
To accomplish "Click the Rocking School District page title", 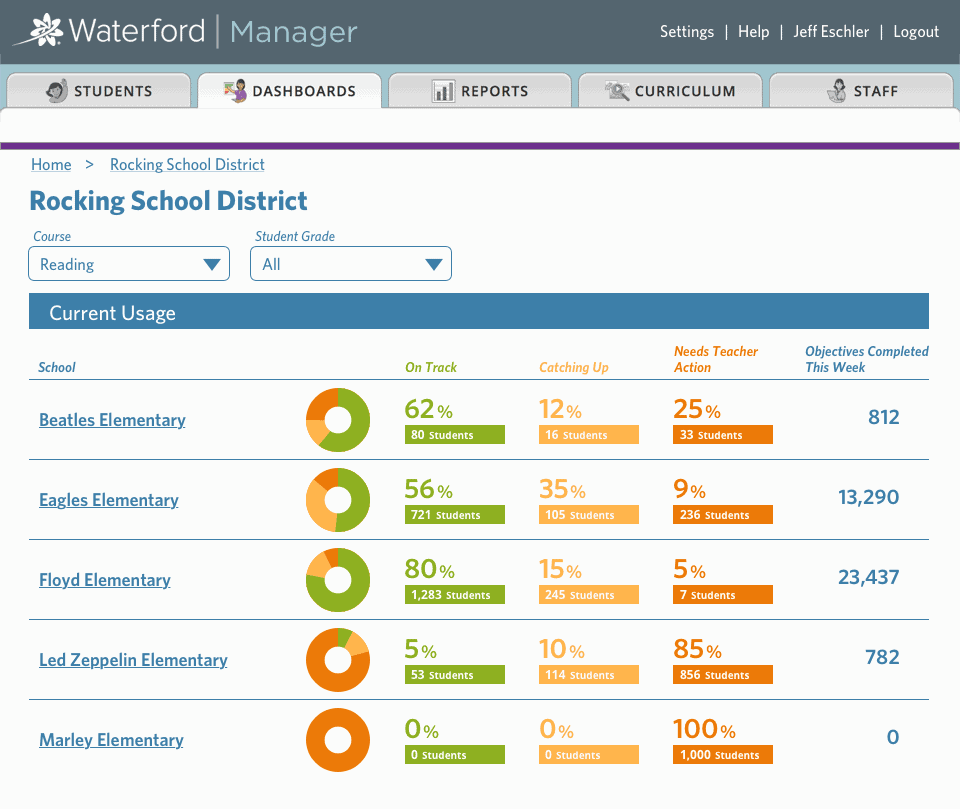I will click(x=168, y=201).
